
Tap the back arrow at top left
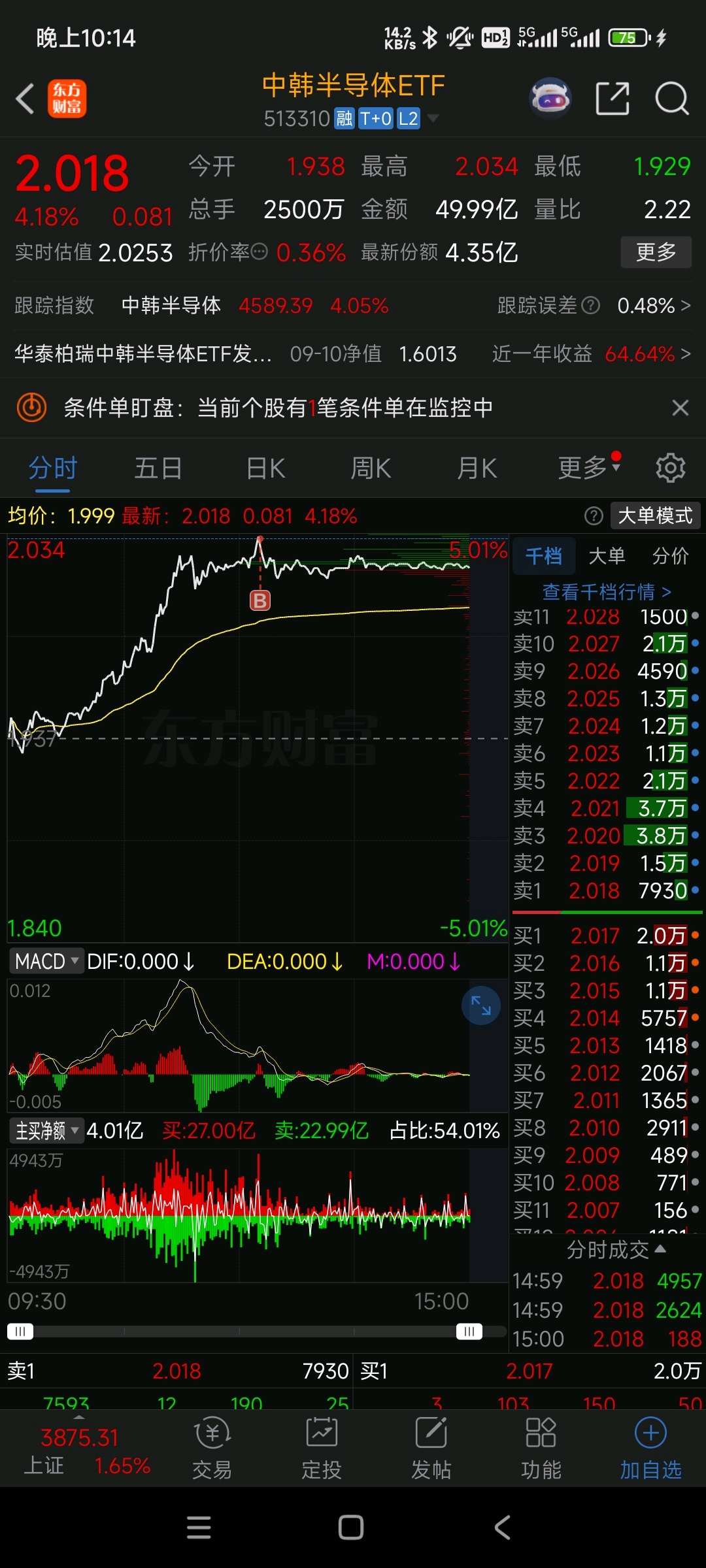25,99
